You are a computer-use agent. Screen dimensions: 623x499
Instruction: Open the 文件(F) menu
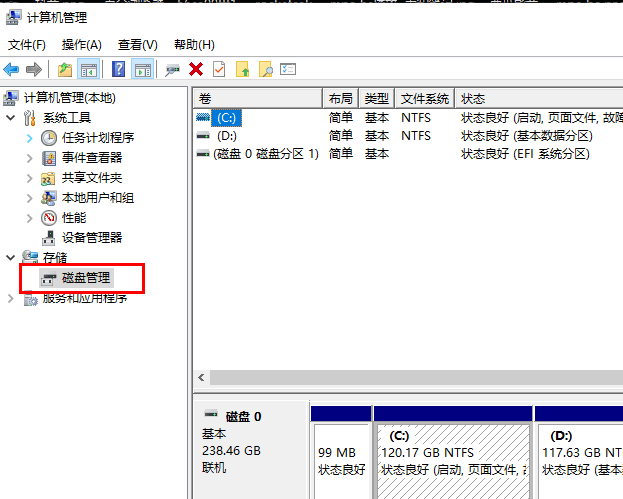27,44
